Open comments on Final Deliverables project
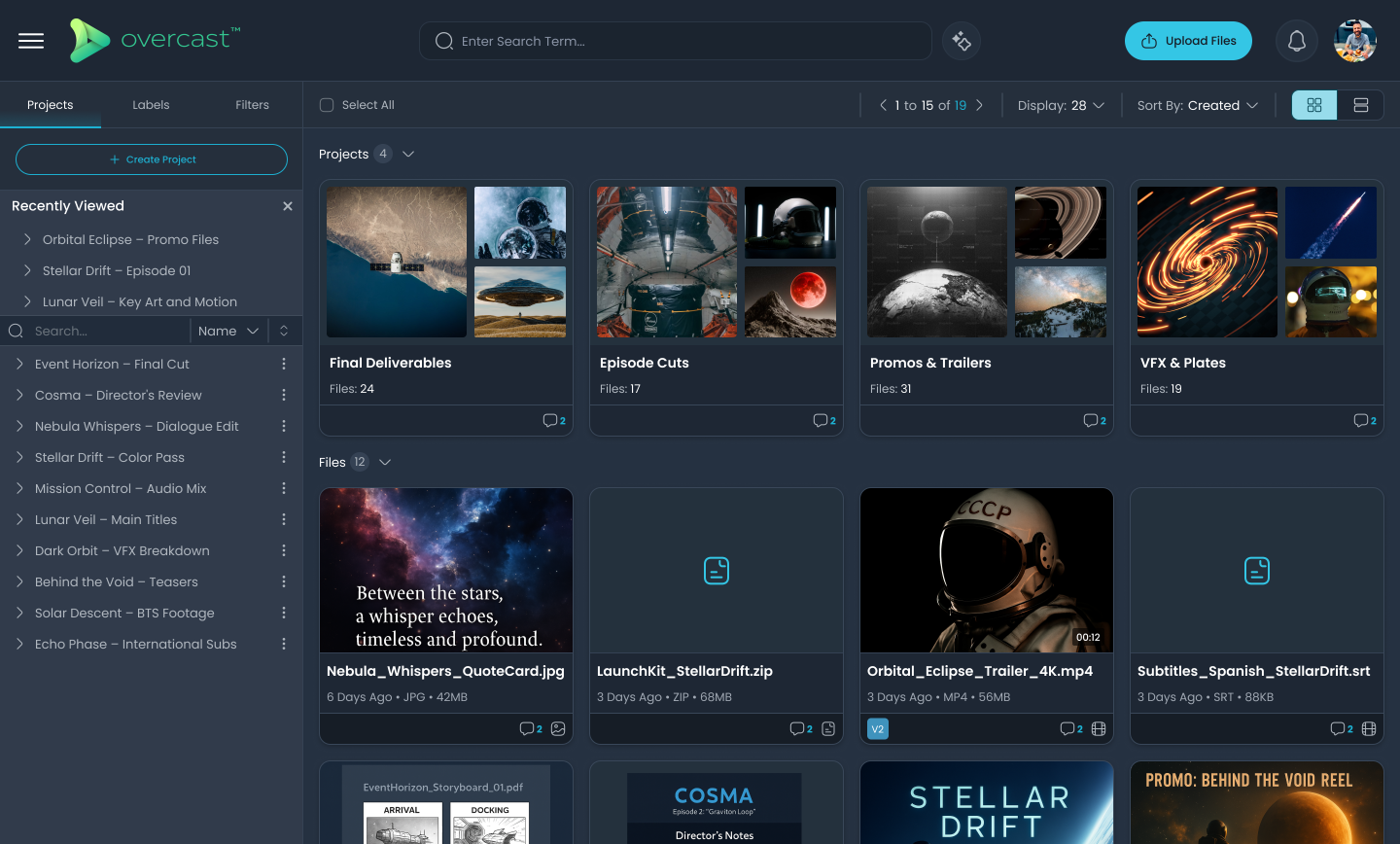The width and height of the screenshot is (1400, 844). point(553,420)
